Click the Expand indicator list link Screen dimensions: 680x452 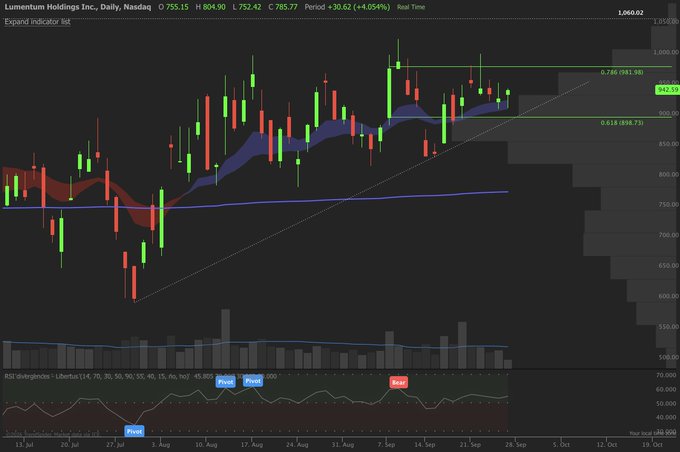tap(37, 22)
